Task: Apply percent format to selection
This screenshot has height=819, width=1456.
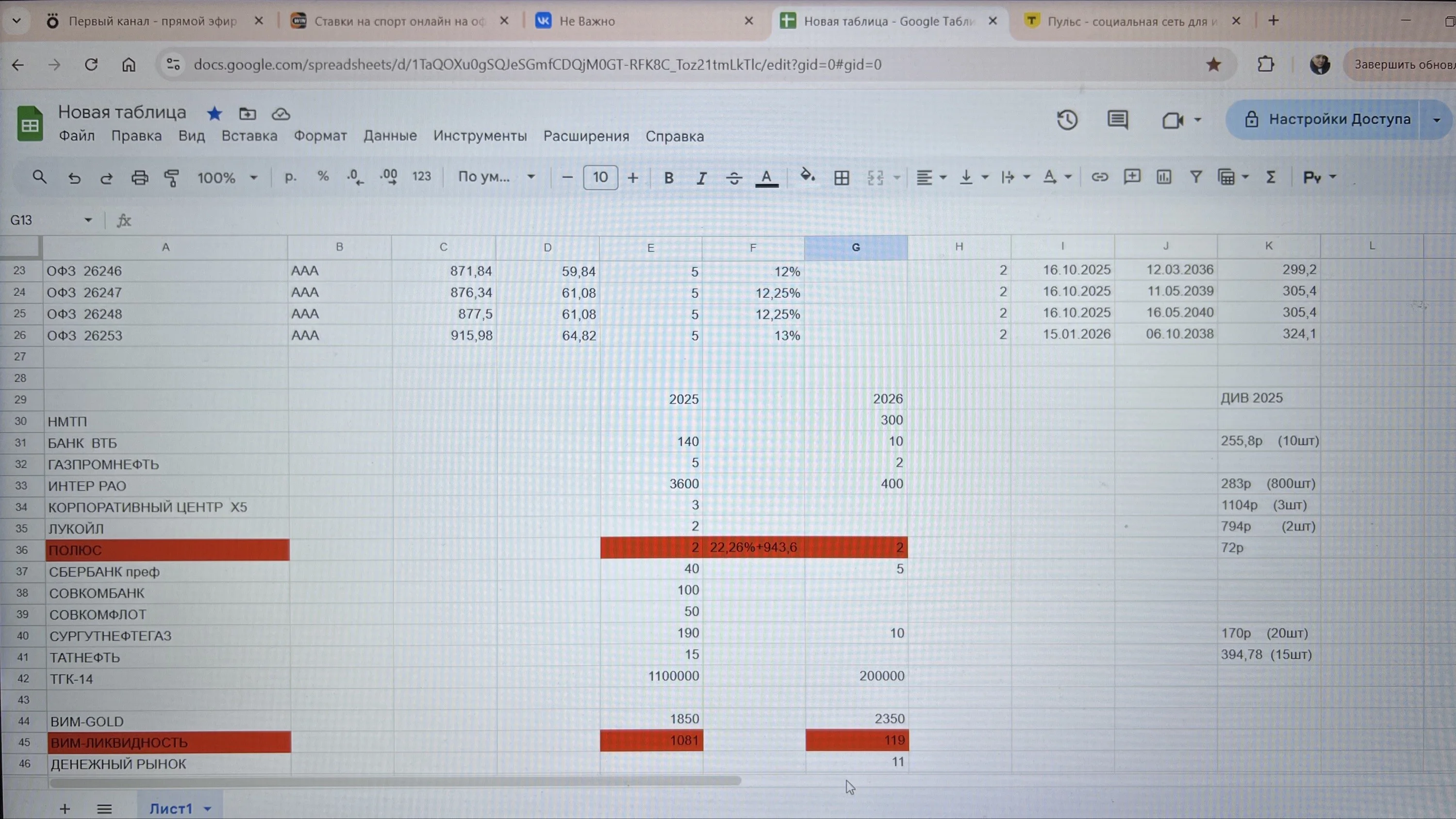Action: click(323, 177)
